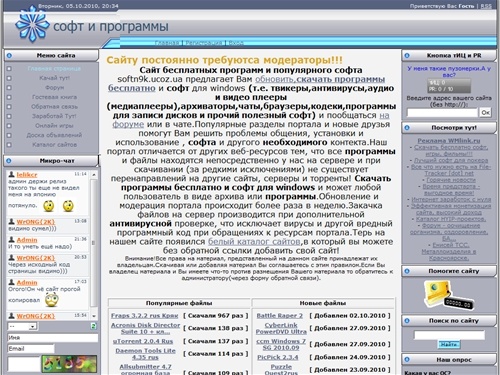
Task: Click the blue circle icon beside Наш опрос
Action: click(x=407, y=360)
